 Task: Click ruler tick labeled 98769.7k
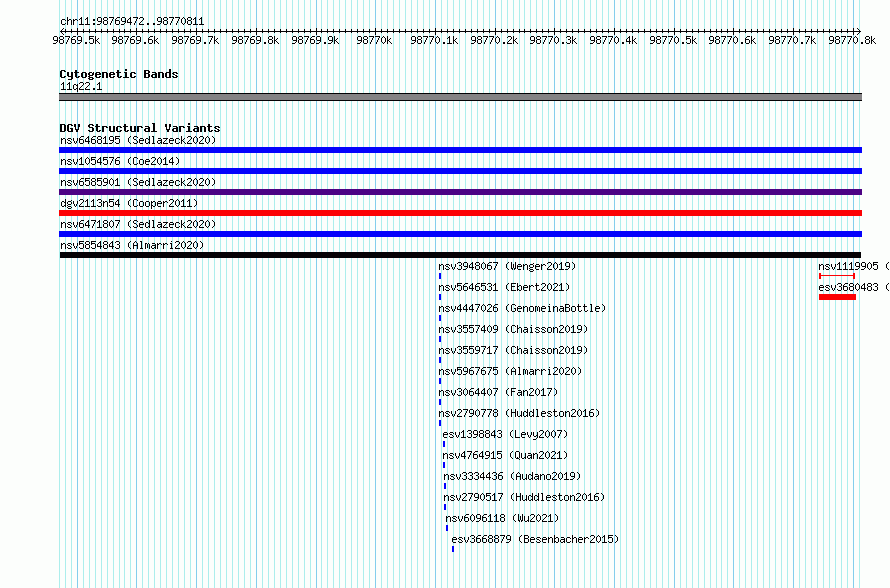195,40
